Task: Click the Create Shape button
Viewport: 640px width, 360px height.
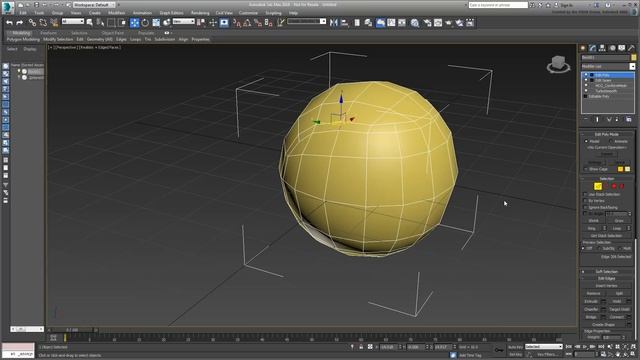Action: click(603, 324)
